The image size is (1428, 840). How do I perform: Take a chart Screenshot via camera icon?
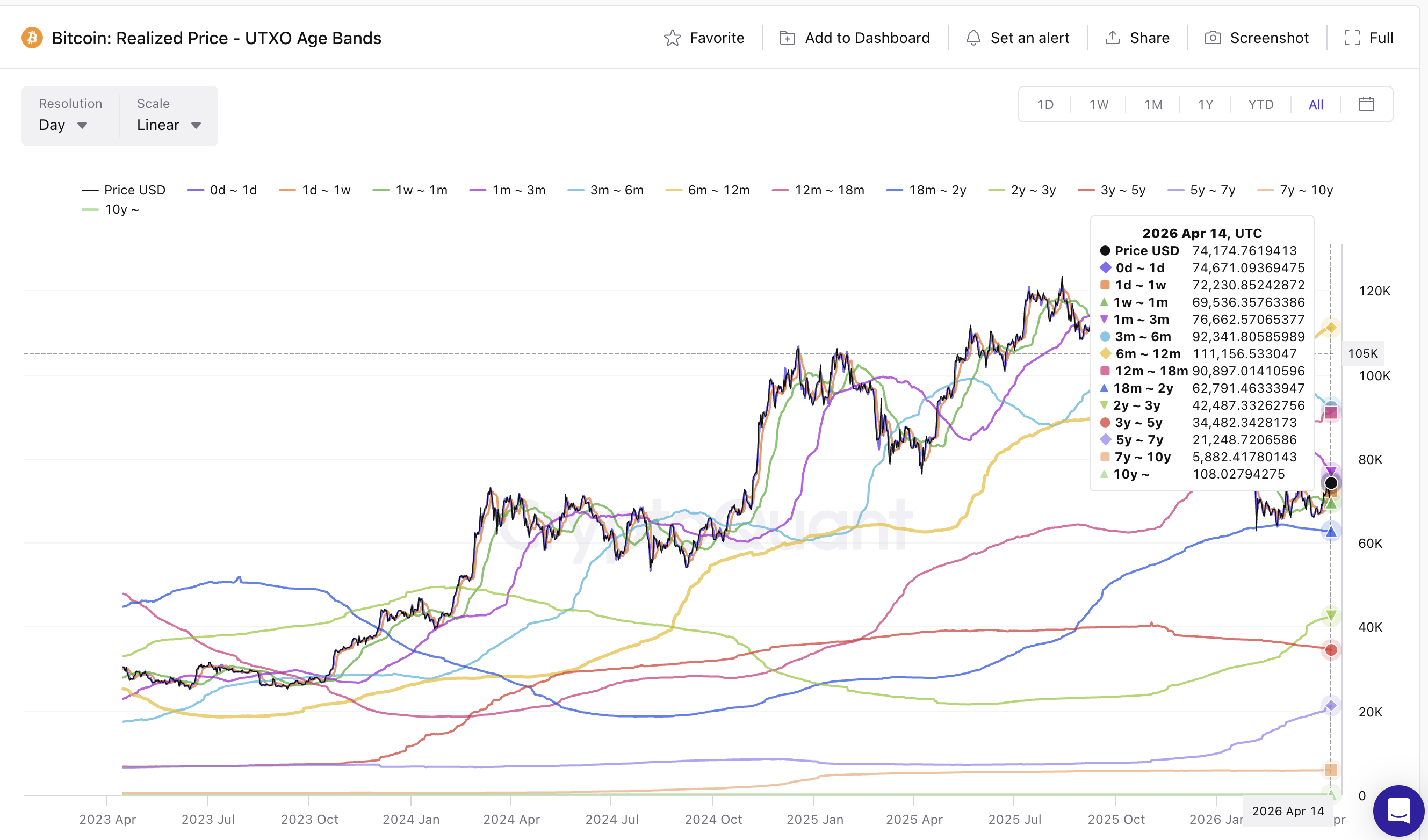[x=1213, y=38]
